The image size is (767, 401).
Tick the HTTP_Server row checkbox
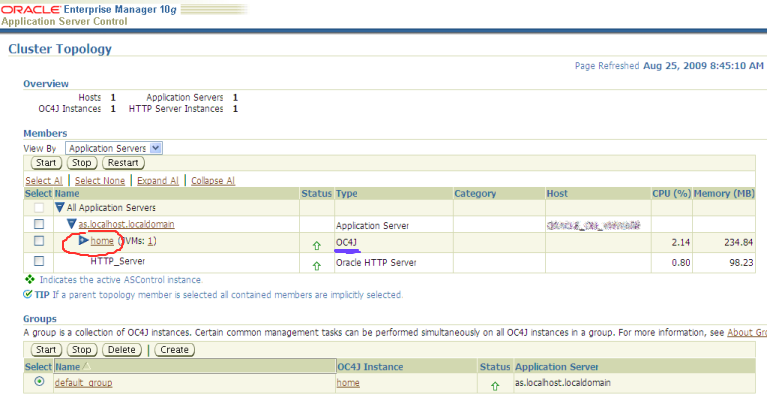tap(39, 261)
